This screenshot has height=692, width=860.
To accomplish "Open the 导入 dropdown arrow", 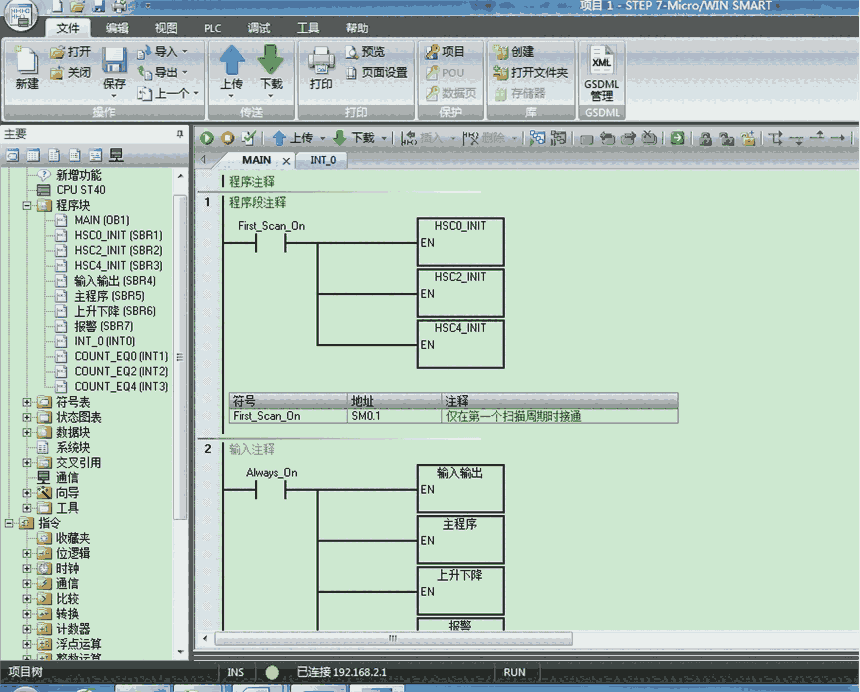I will 185,52.
